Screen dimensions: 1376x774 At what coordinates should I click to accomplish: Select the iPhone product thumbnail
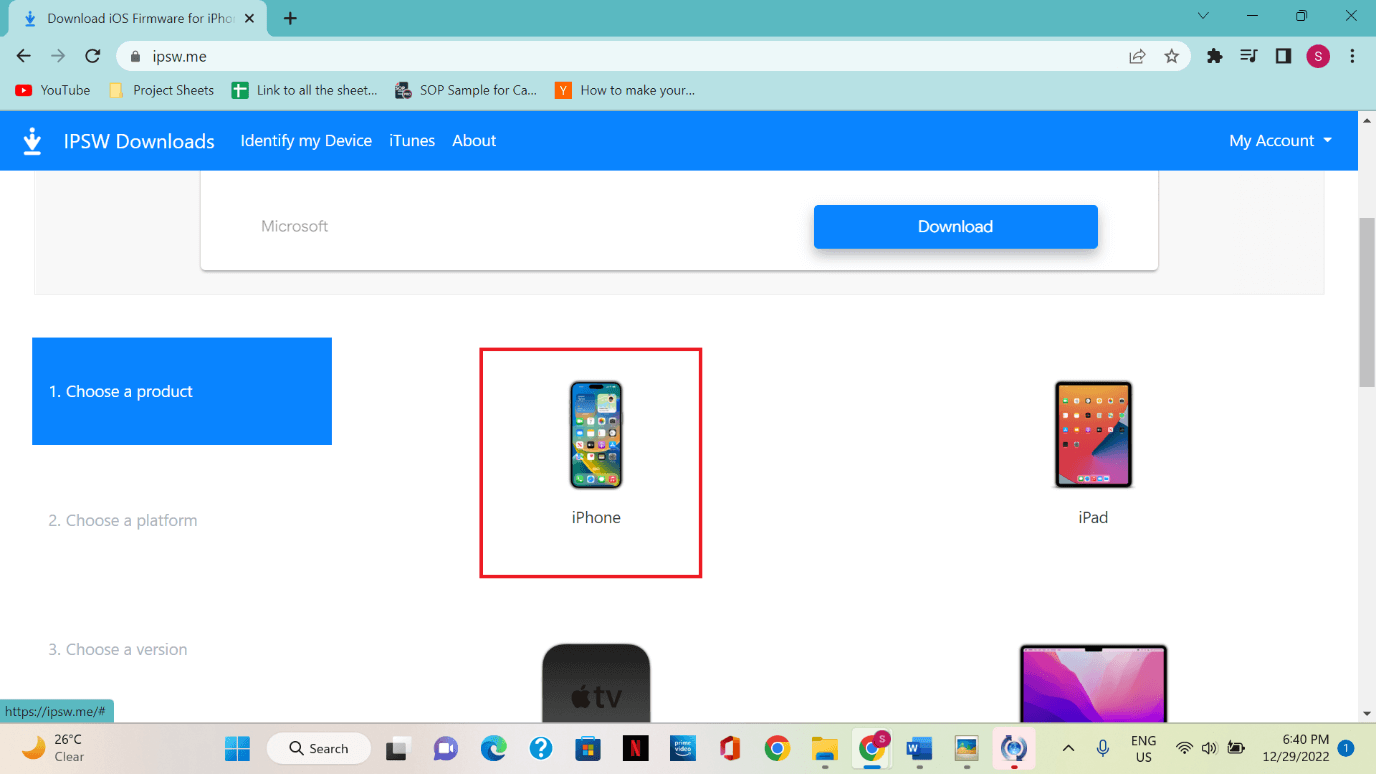pos(594,435)
